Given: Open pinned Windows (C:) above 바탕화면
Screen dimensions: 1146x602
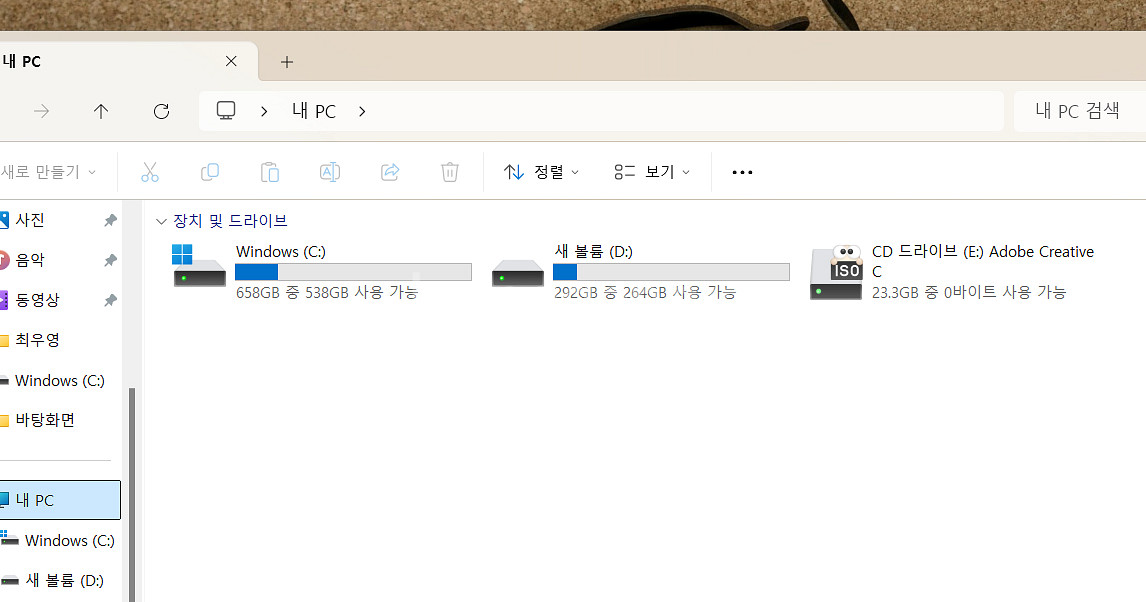Looking at the screenshot, I should [60, 381].
